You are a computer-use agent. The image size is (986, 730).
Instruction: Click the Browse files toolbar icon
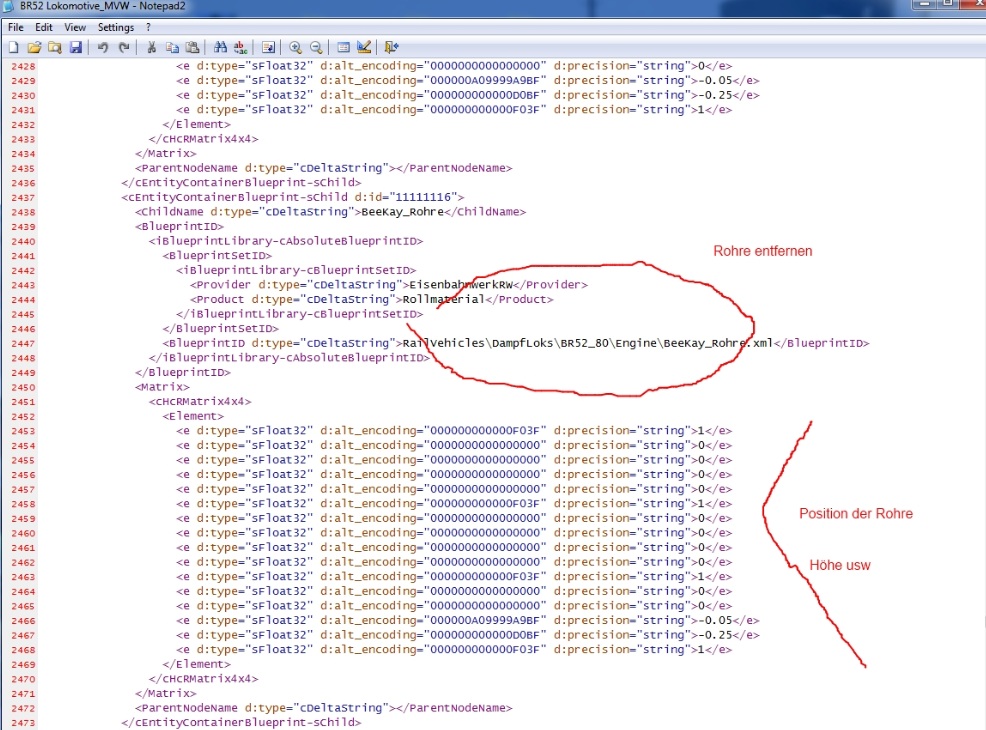coord(54,47)
